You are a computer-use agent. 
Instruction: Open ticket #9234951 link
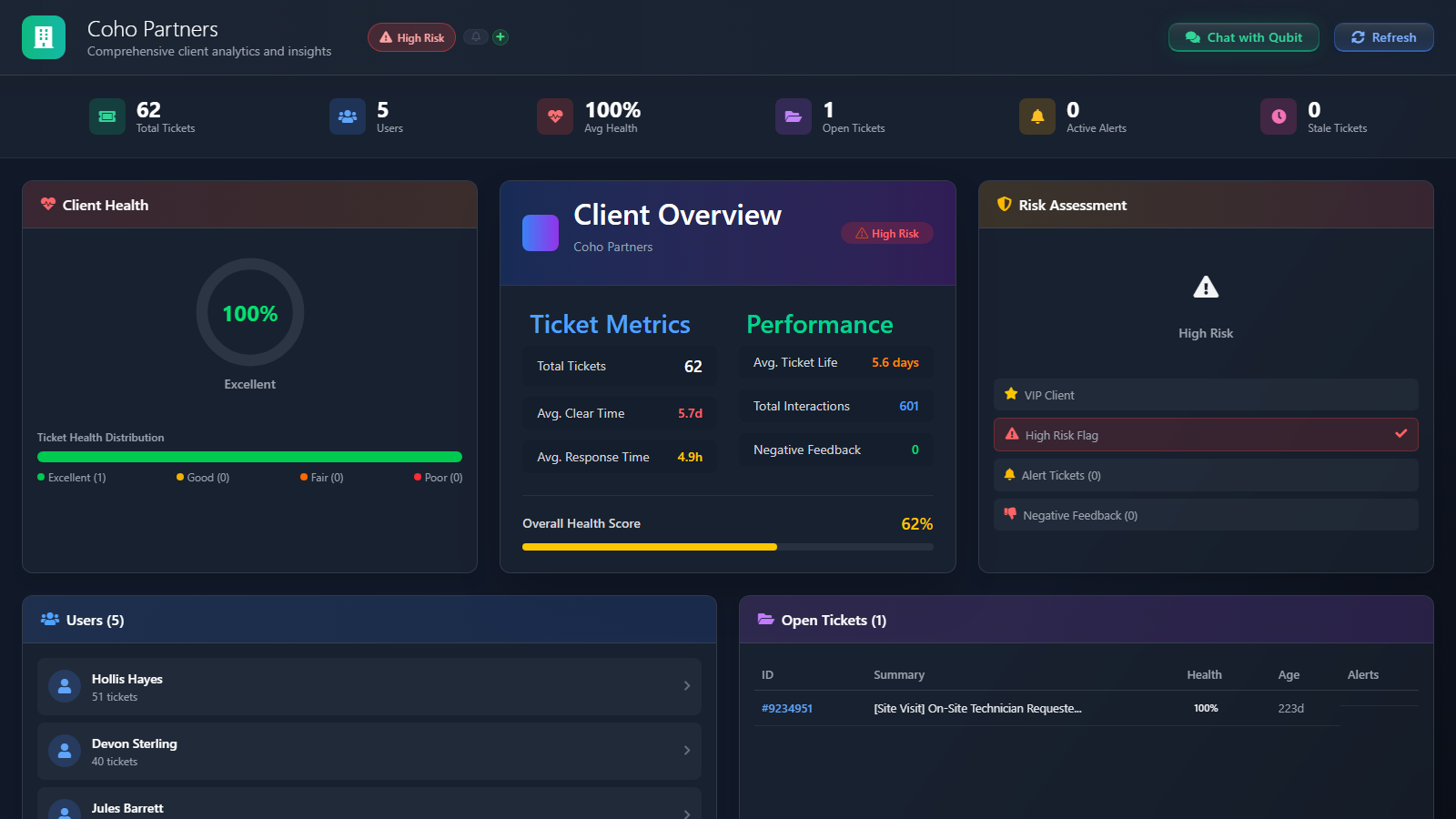pos(787,708)
